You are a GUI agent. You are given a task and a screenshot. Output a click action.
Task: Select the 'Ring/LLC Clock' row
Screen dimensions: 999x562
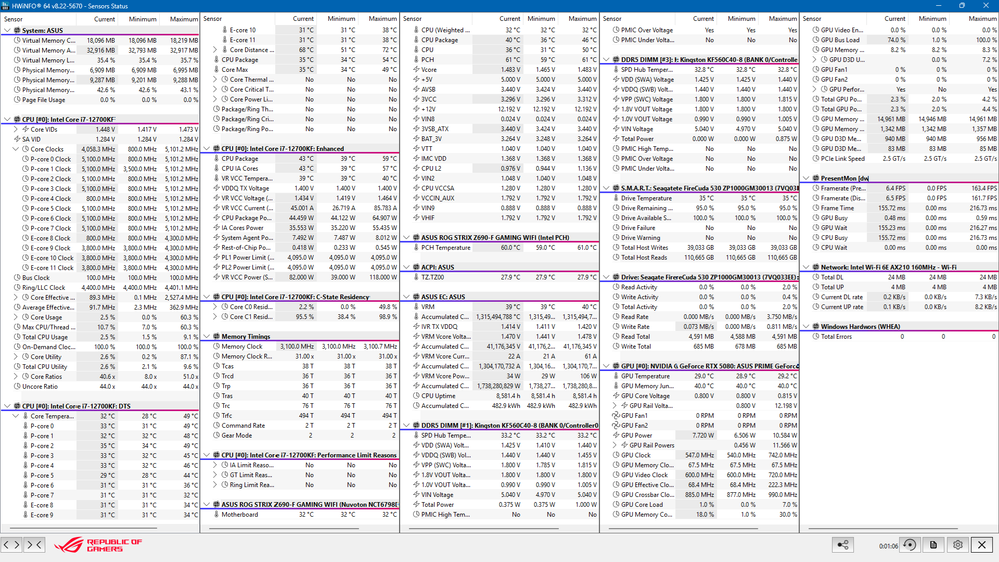coord(100,287)
